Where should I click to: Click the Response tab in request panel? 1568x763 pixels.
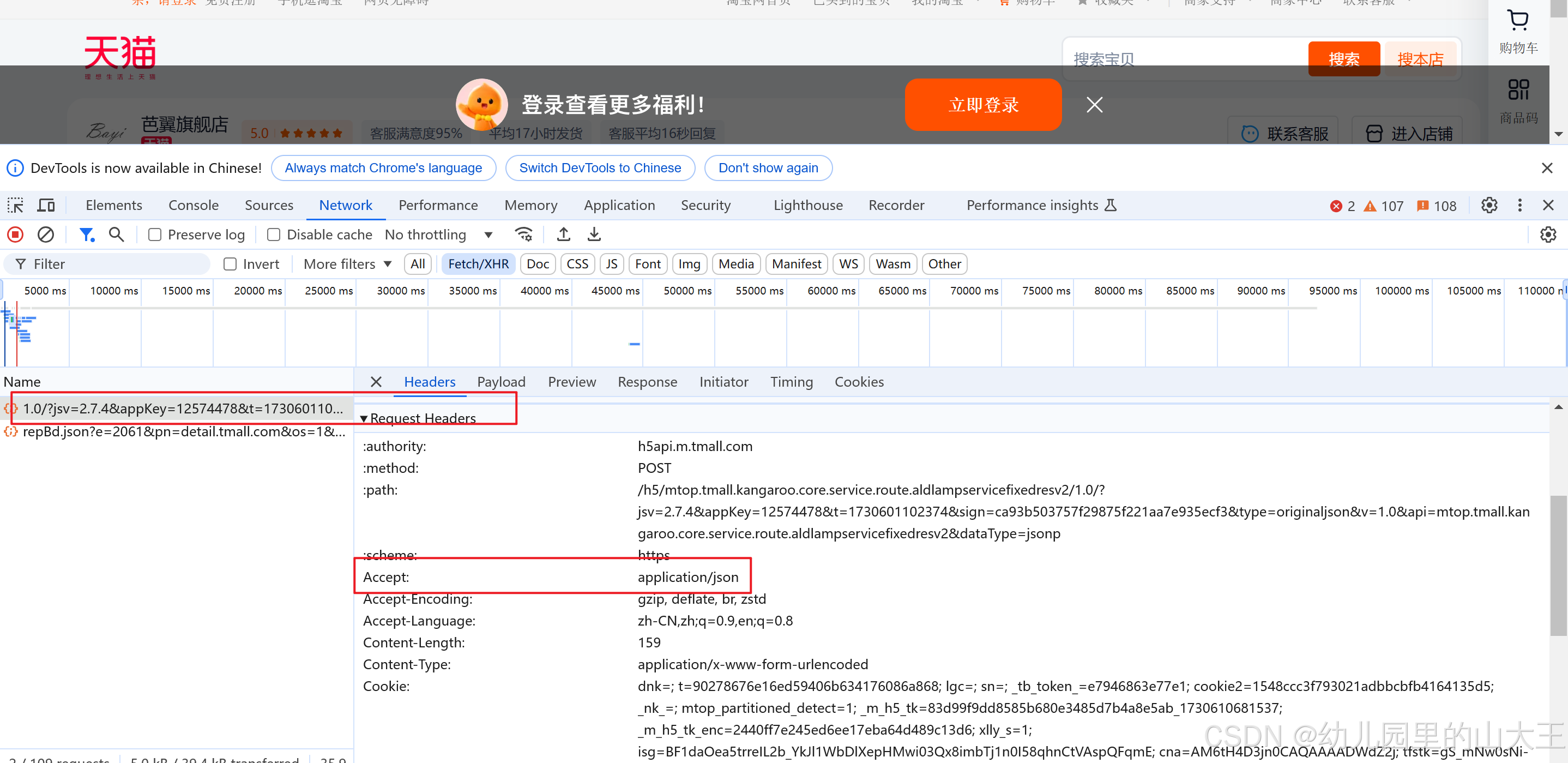pos(647,381)
